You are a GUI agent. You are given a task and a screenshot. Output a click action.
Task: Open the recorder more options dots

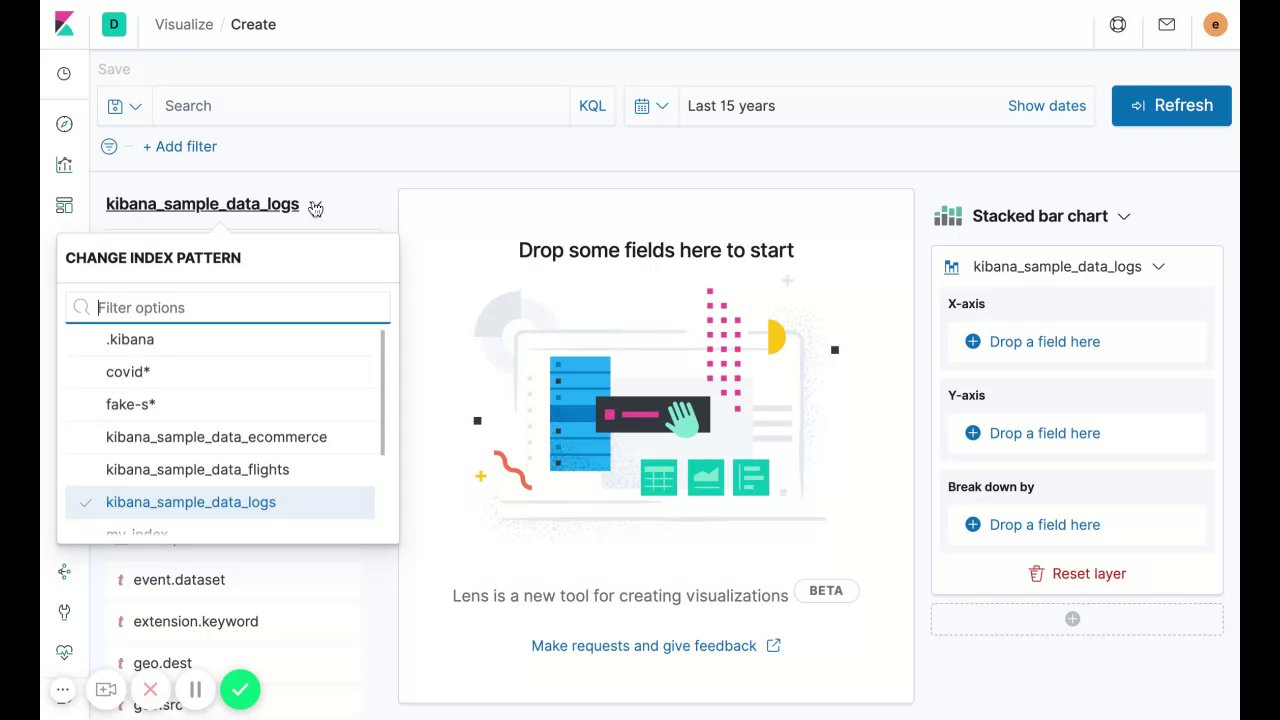pyautogui.click(x=62, y=689)
